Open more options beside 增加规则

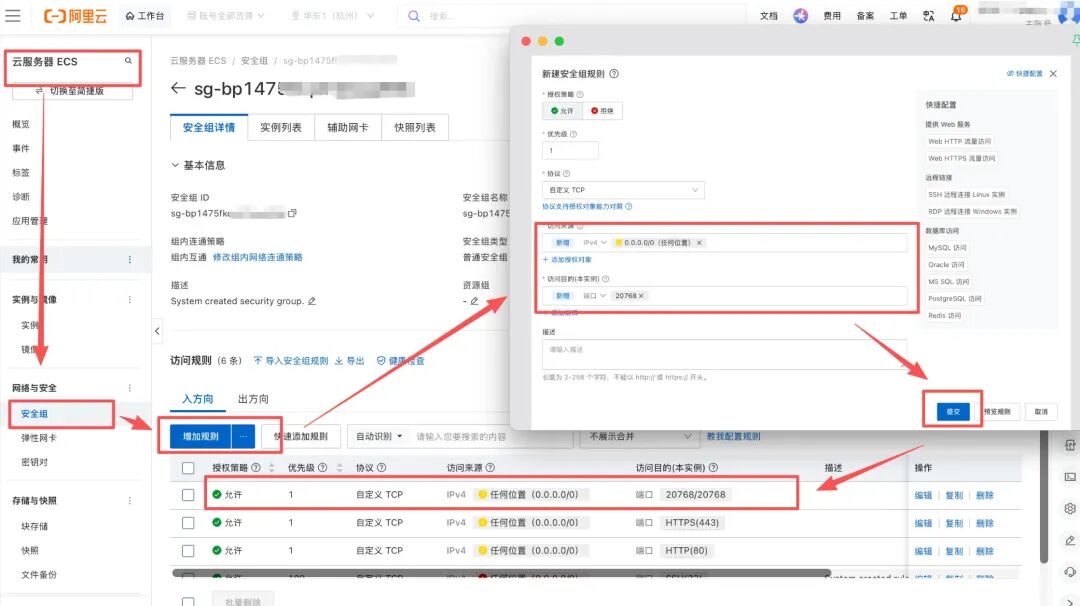point(243,436)
